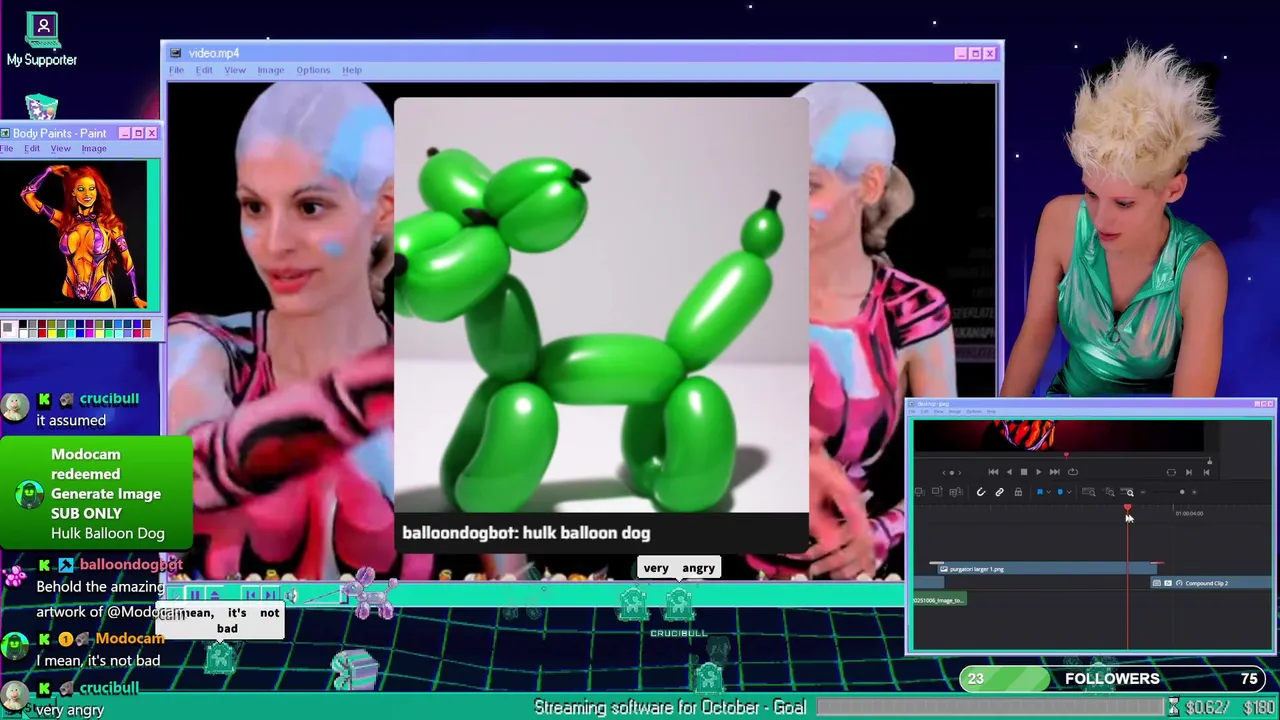
Task: Click the full extent zoom icon
Action: [1089, 492]
